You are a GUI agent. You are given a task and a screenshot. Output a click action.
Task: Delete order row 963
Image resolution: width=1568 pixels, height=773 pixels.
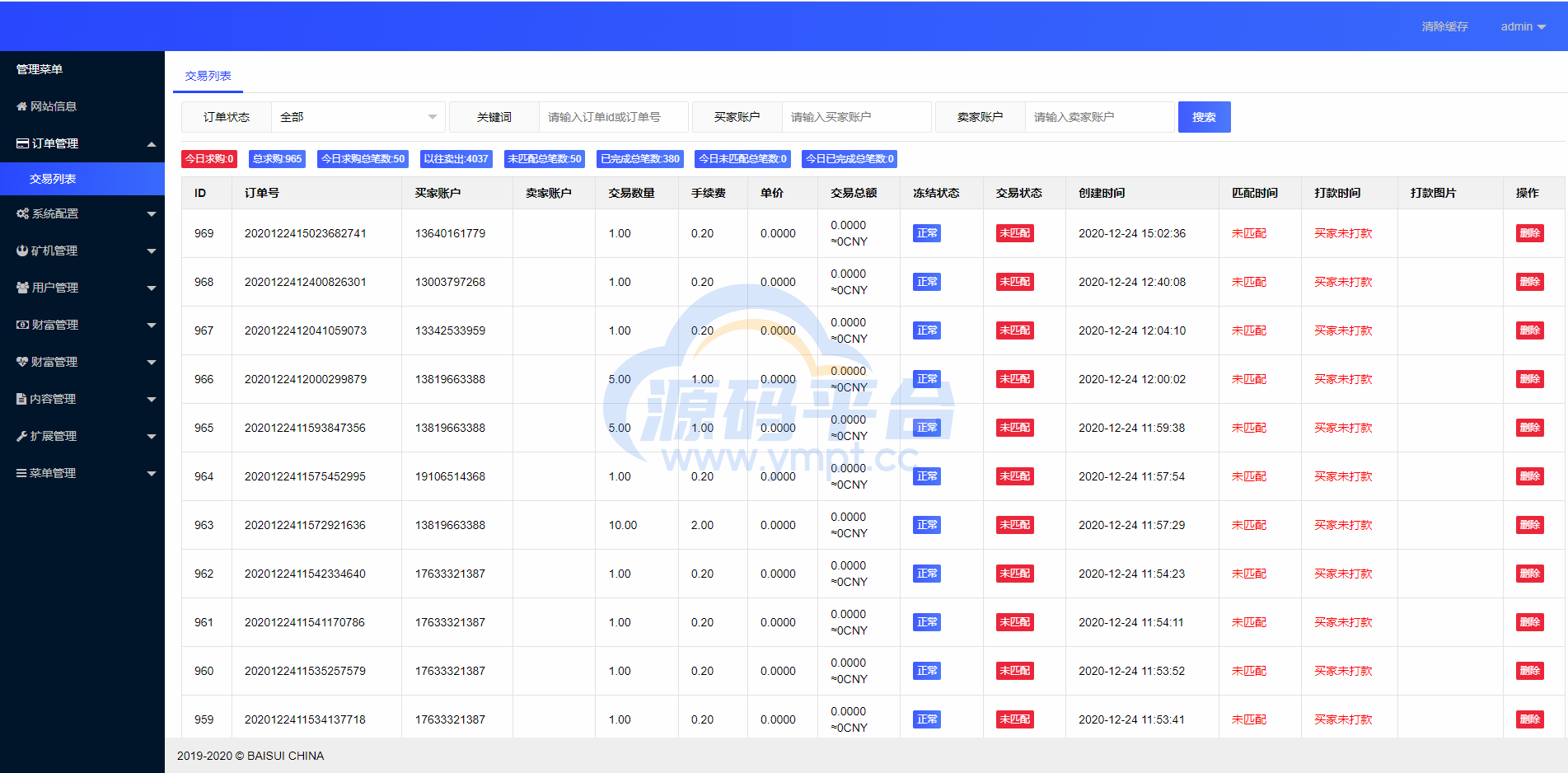(1530, 525)
